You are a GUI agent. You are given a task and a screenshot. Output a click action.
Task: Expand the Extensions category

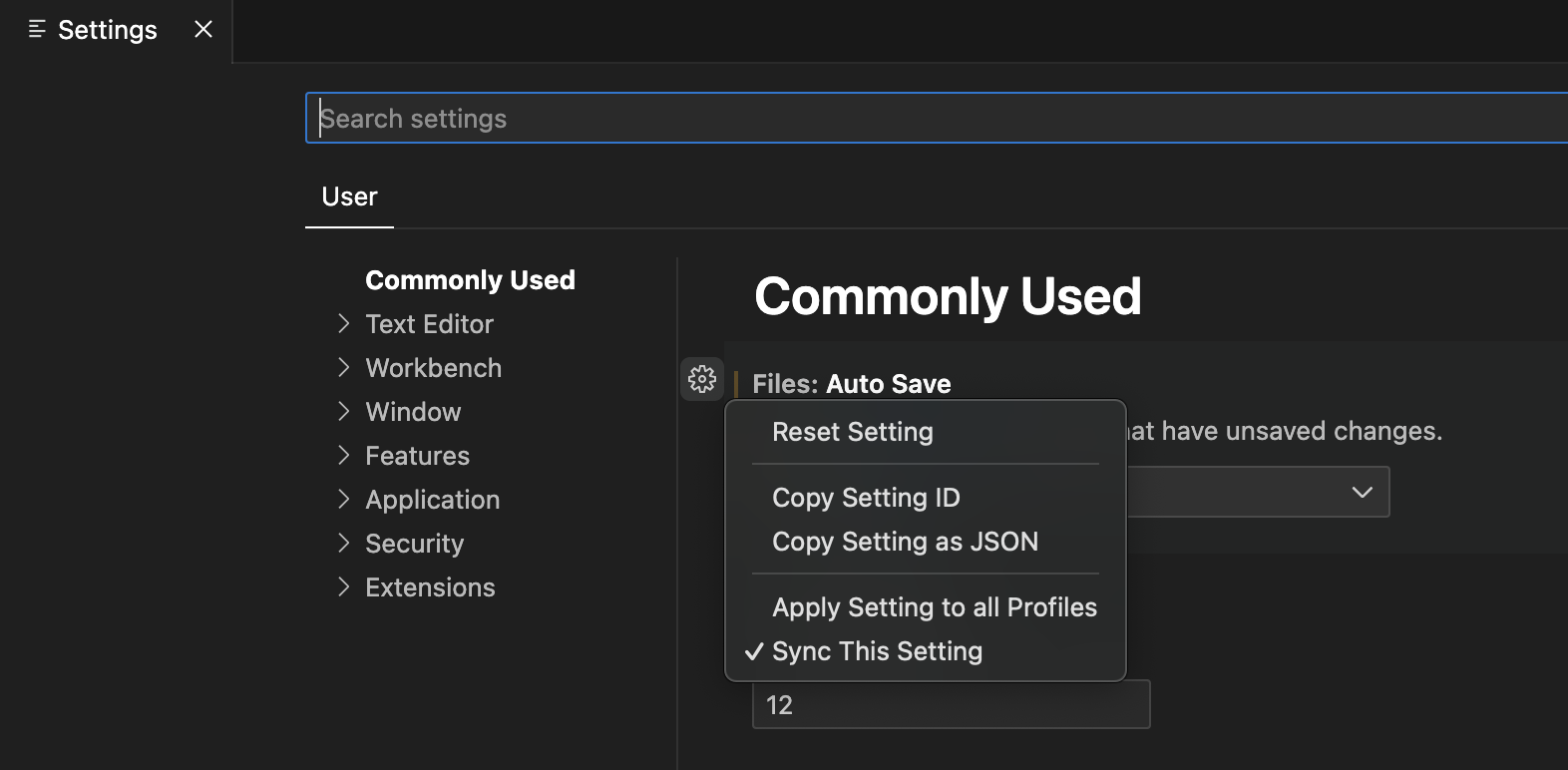(x=344, y=587)
